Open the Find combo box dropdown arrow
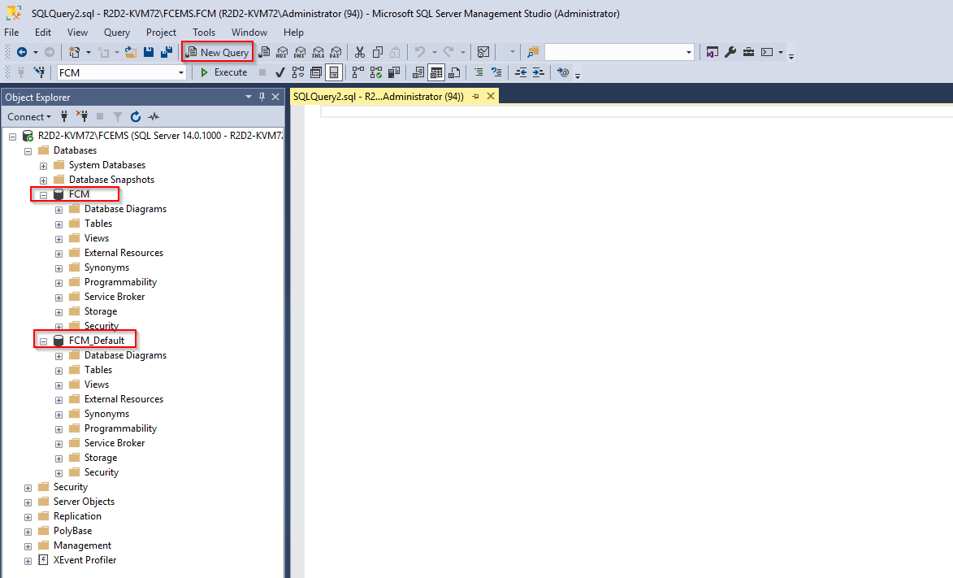 coord(689,52)
